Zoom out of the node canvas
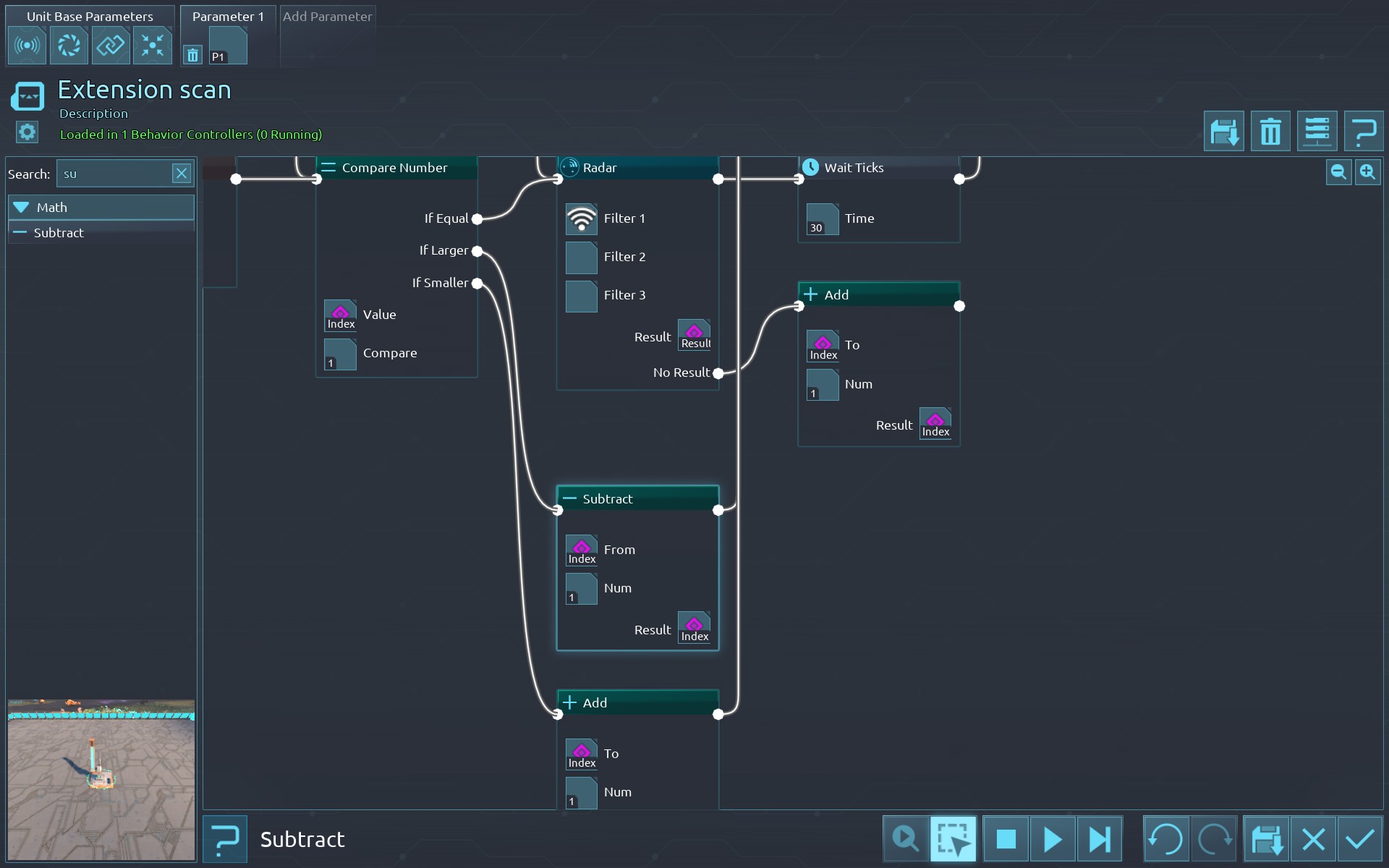Image resolution: width=1389 pixels, height=868 pixels. 1338,172
